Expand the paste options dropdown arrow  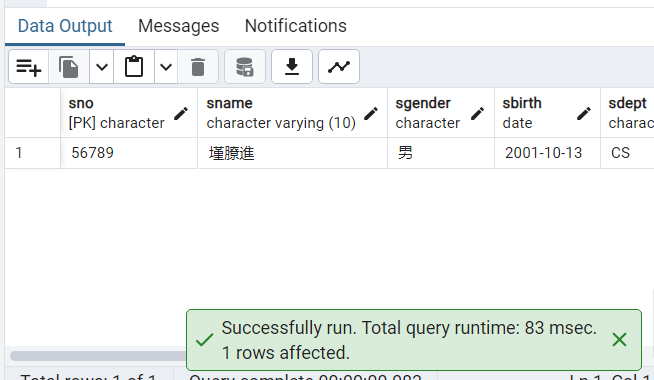166,67
